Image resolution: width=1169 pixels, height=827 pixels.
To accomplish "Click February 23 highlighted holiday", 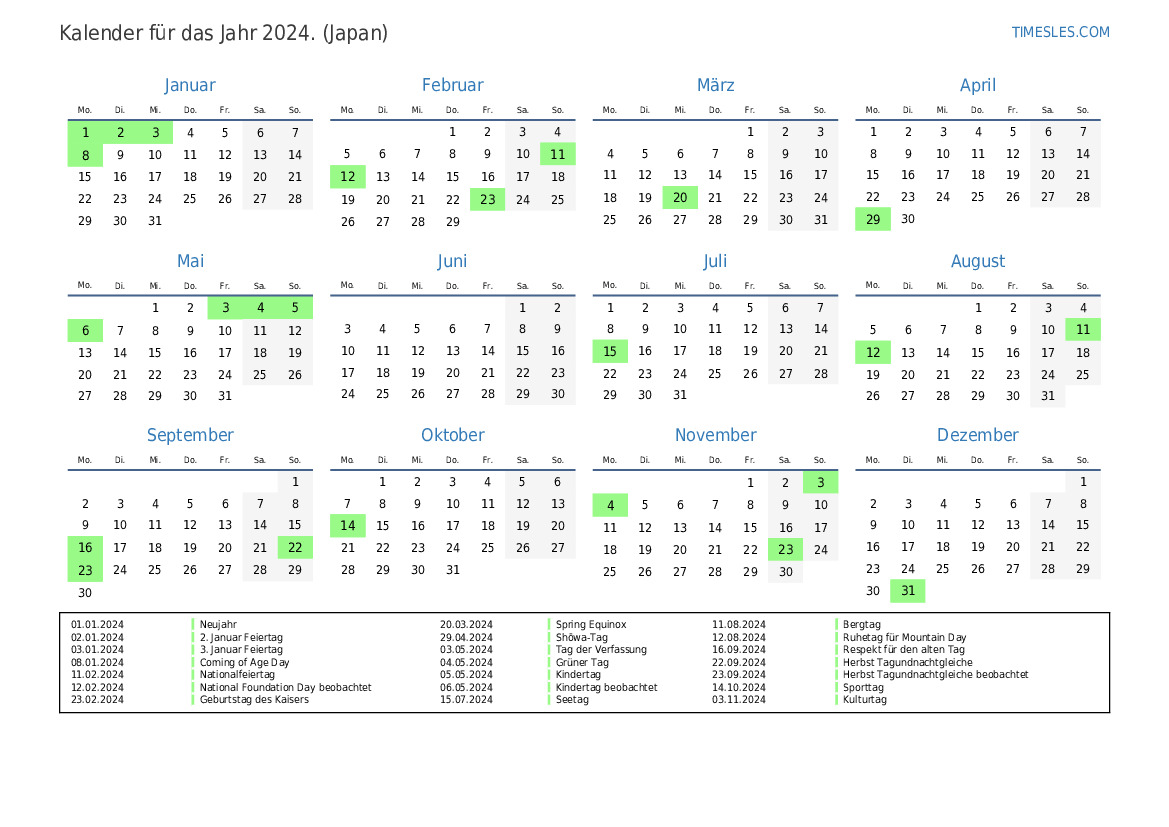I will click(x=487, y=199).
